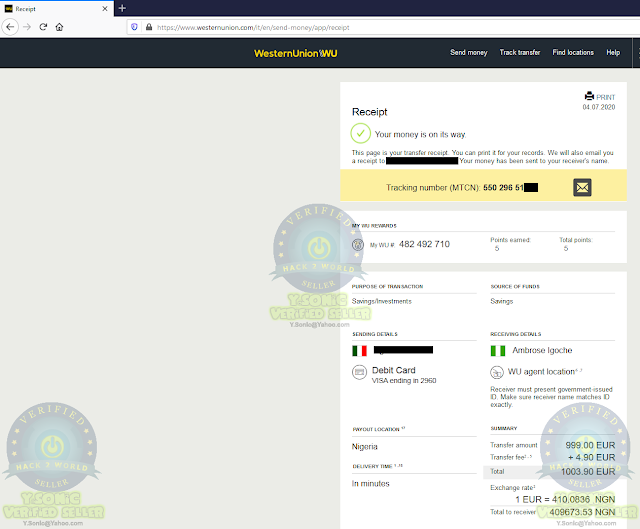Click 'VISA ending in 2960' text
This screenshot has width=640, height=529.
click(404, 380)
